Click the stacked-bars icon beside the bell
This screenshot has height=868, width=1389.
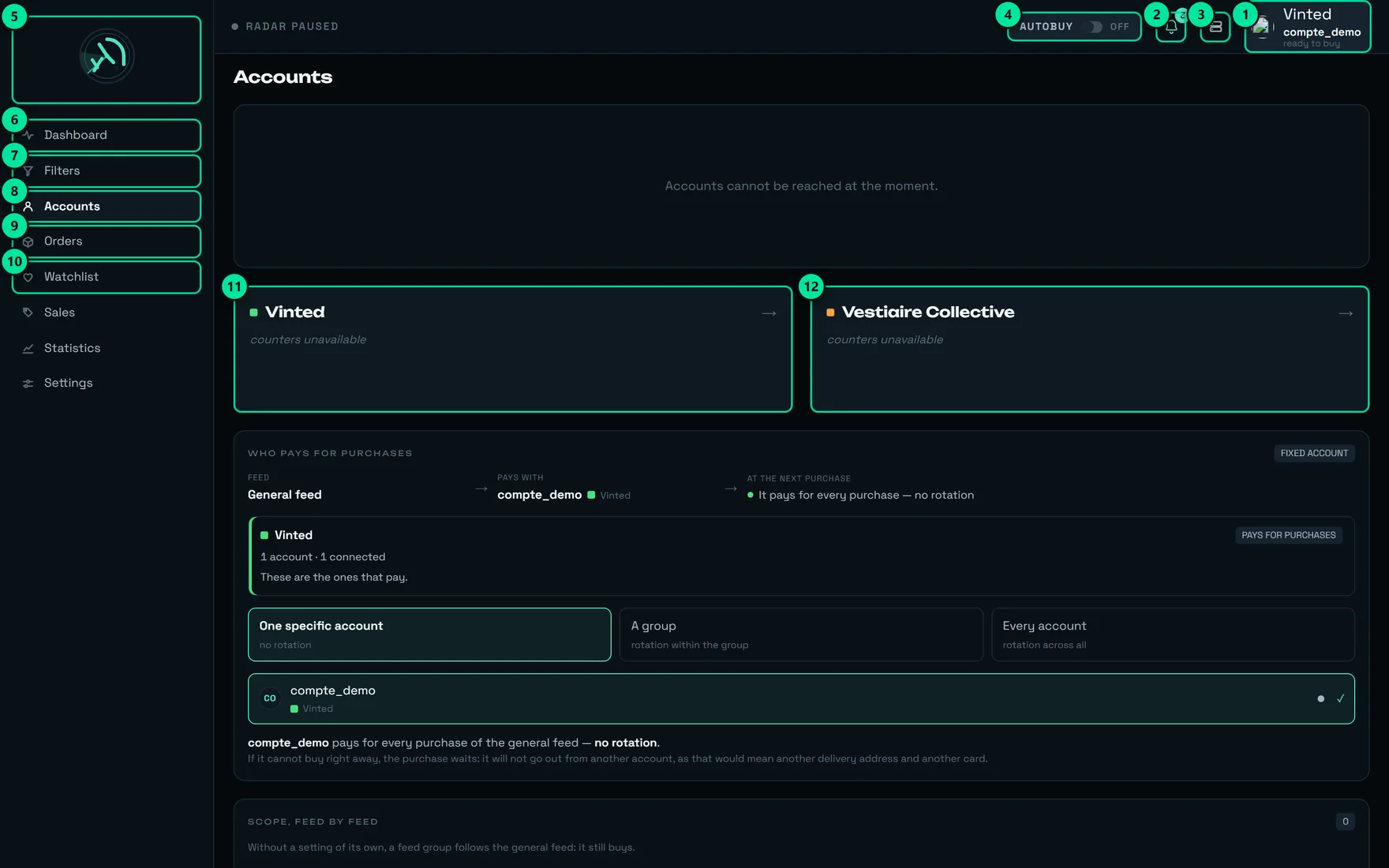click(x=1215, y=27)
